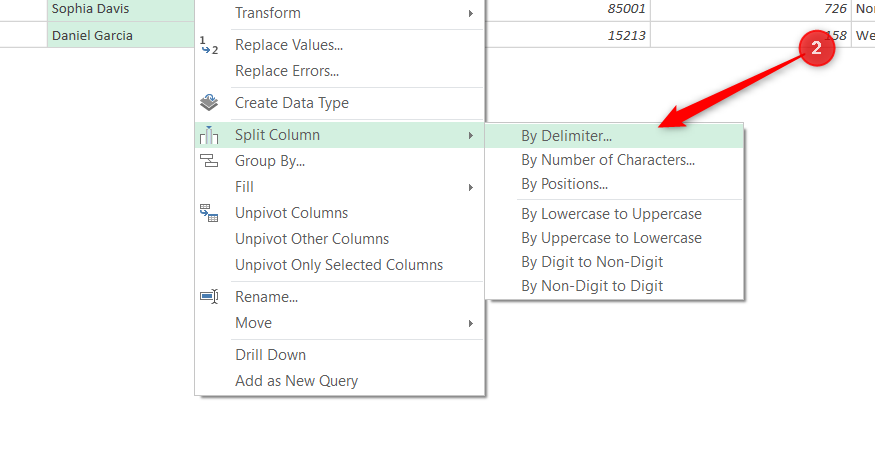Choose Drill Down menu entry

[339, 355]
